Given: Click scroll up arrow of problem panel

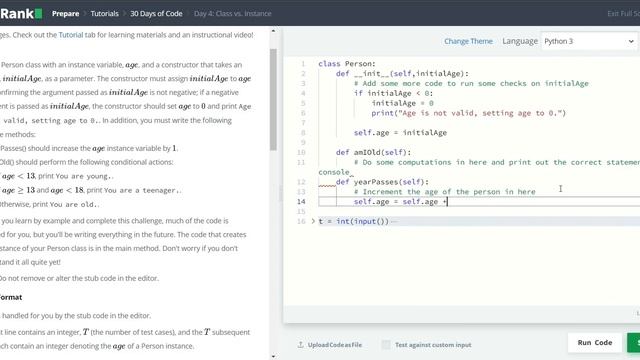Looking at the screenshot, I should (273, 31).
